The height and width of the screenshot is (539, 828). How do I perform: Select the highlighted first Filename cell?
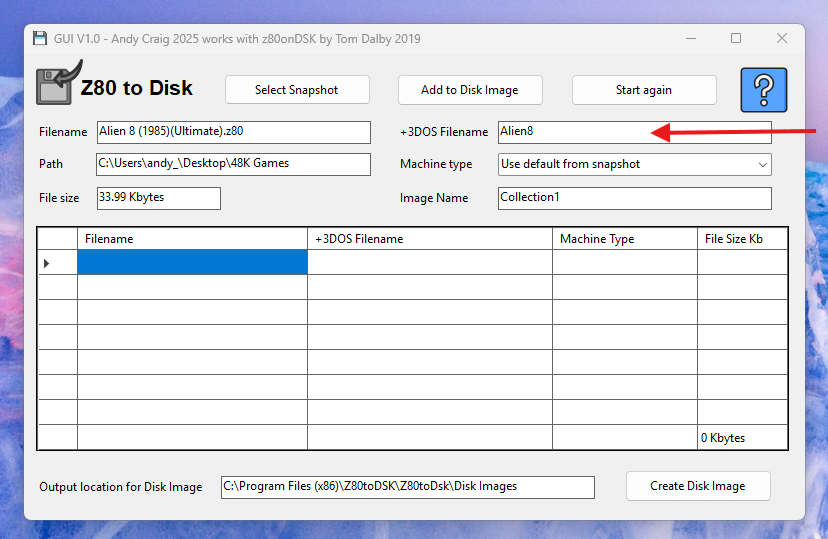(192, 262)
